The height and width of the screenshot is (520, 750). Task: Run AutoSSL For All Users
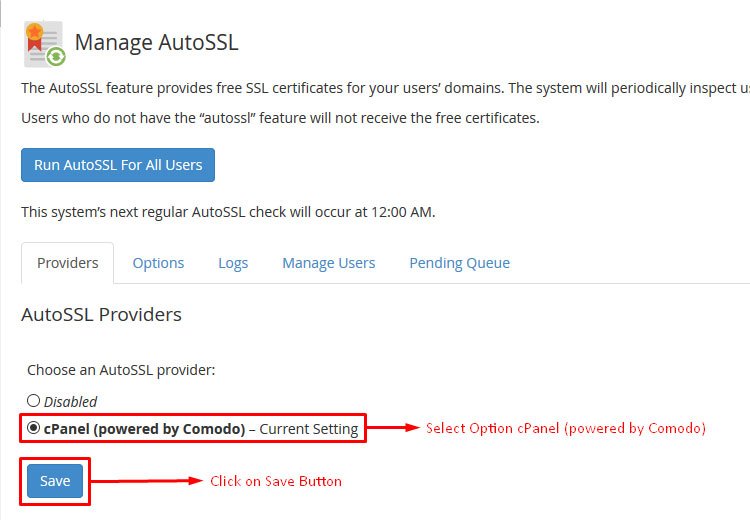coord(118,165)
